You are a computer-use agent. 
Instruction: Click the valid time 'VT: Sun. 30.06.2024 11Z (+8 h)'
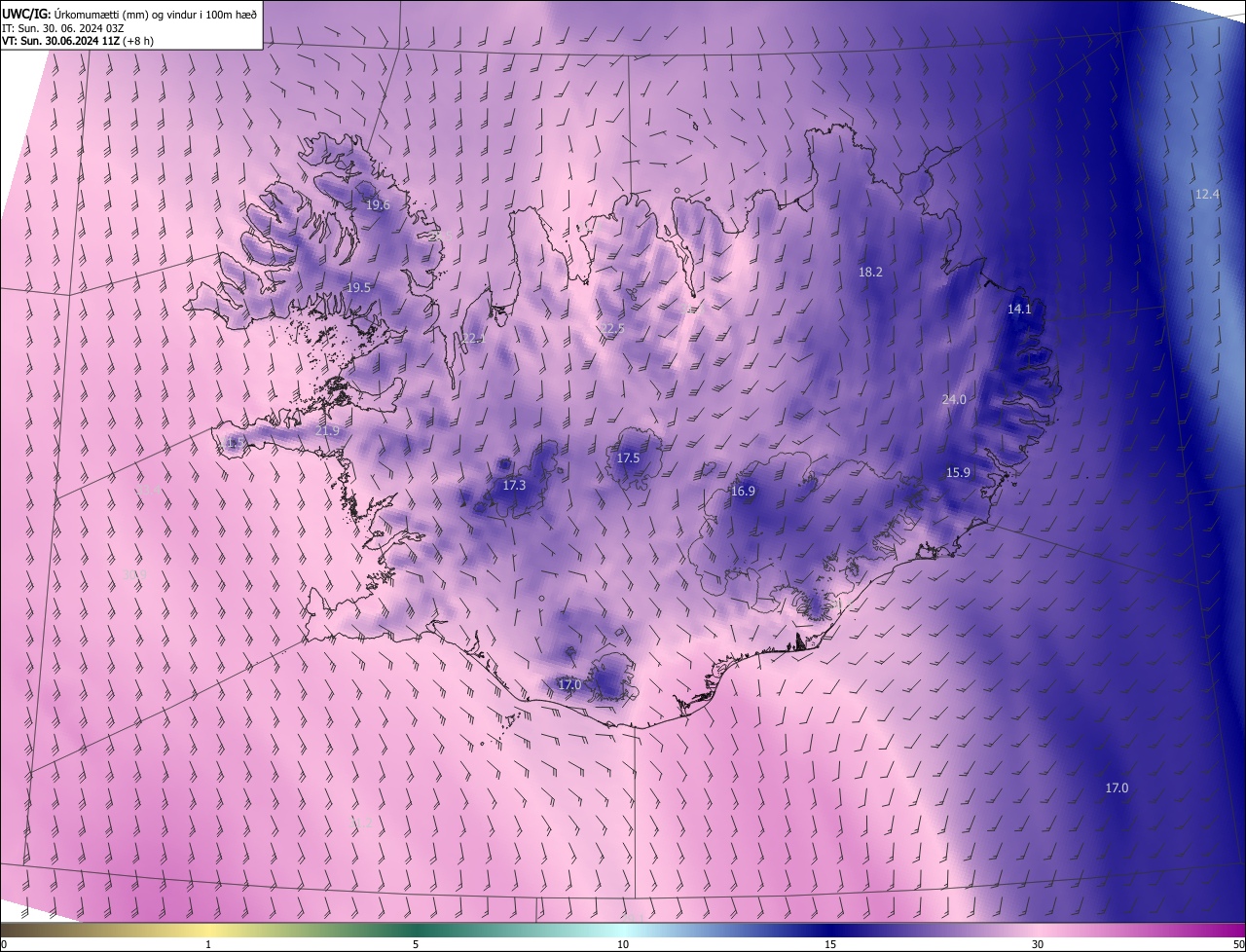[79, 41]
